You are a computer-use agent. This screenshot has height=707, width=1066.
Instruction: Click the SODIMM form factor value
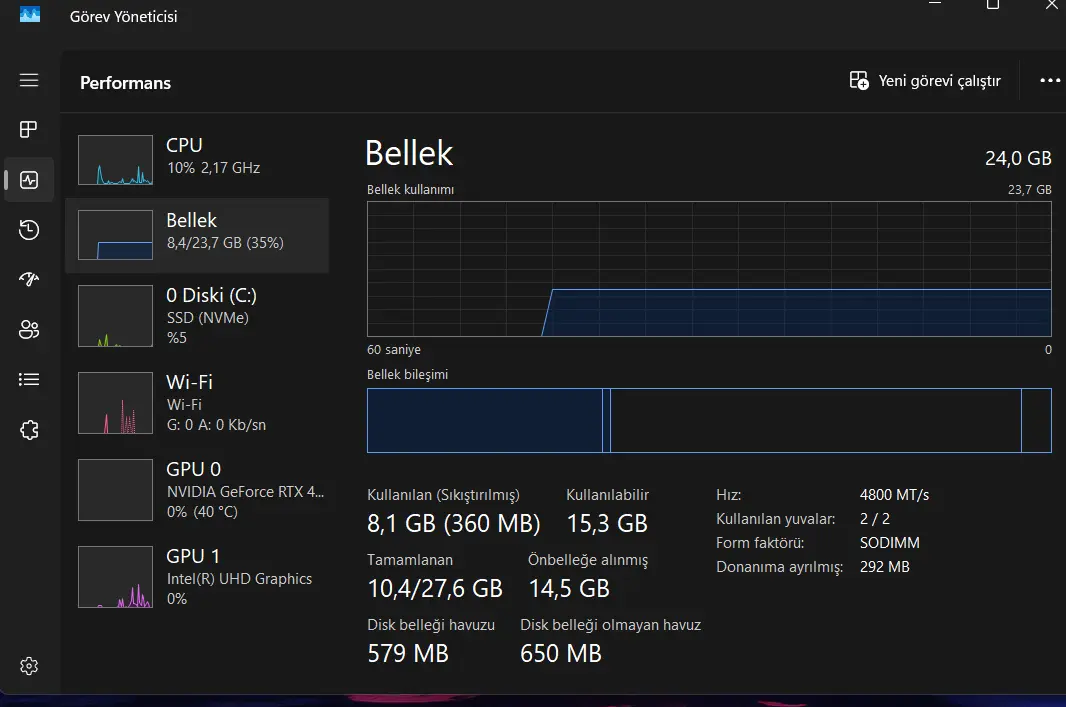[889, 542]
